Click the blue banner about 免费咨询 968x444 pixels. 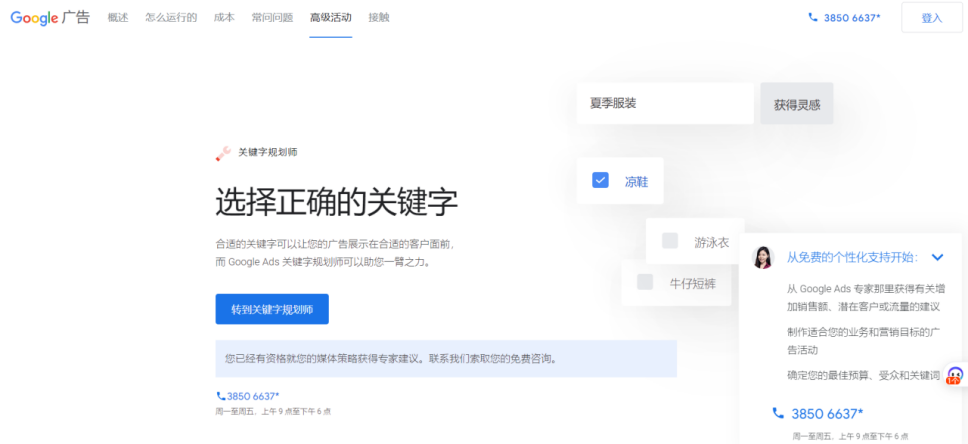click(x=446, y=359)
